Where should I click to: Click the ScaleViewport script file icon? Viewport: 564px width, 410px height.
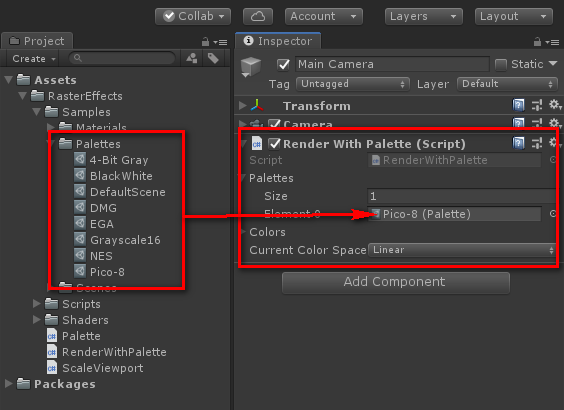point(52,367)
